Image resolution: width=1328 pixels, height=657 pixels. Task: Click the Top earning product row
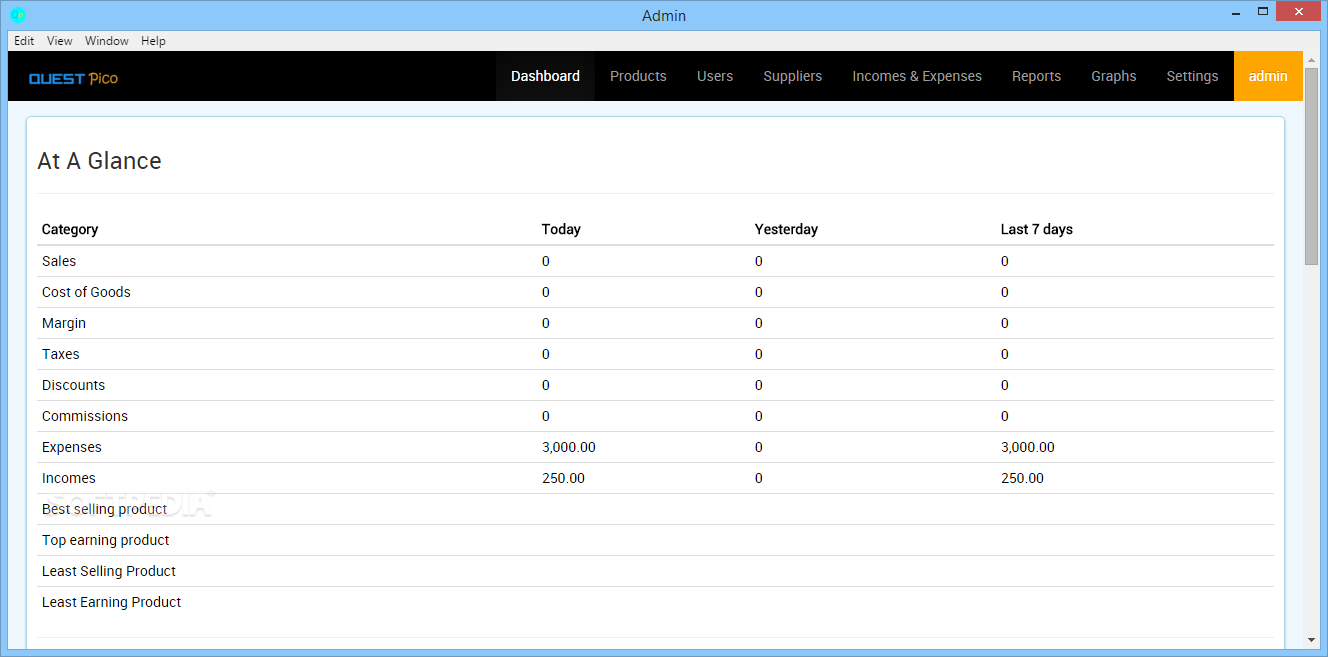(x=655, y=540)
